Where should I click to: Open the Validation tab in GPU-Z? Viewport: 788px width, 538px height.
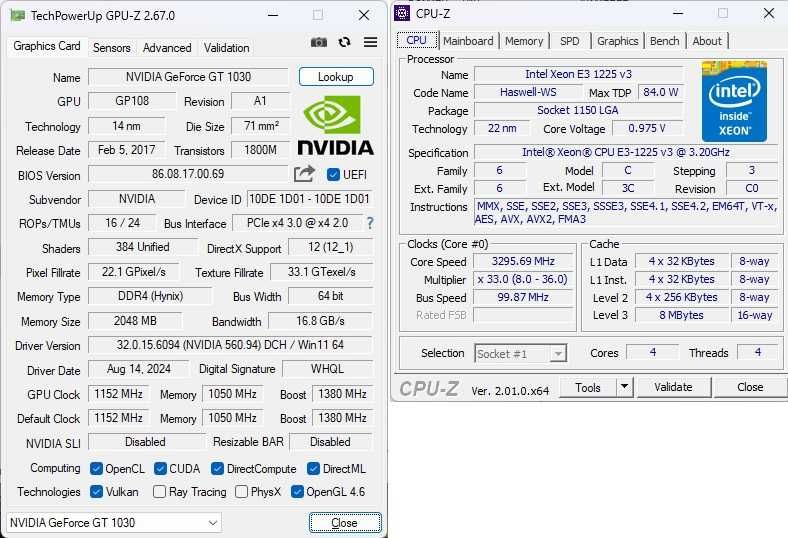pos(226,48)
